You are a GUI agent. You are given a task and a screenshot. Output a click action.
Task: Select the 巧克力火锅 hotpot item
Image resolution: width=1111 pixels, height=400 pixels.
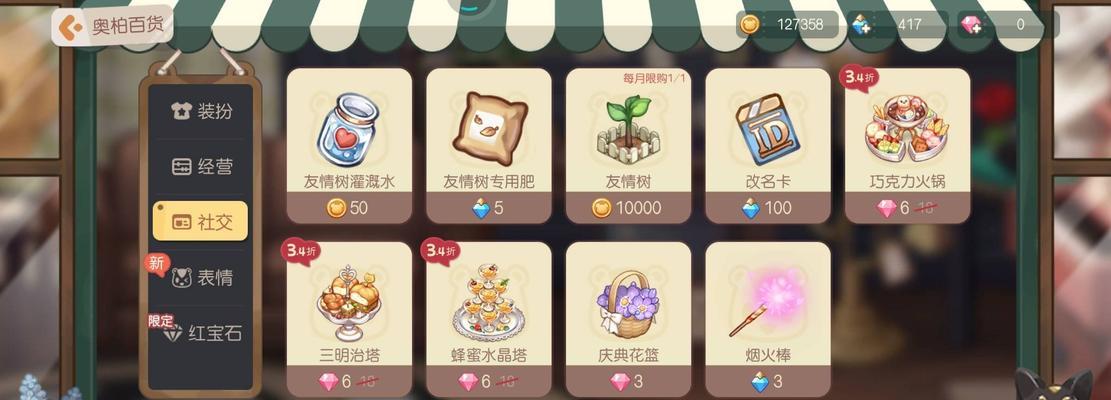click(x=907, y=146)
